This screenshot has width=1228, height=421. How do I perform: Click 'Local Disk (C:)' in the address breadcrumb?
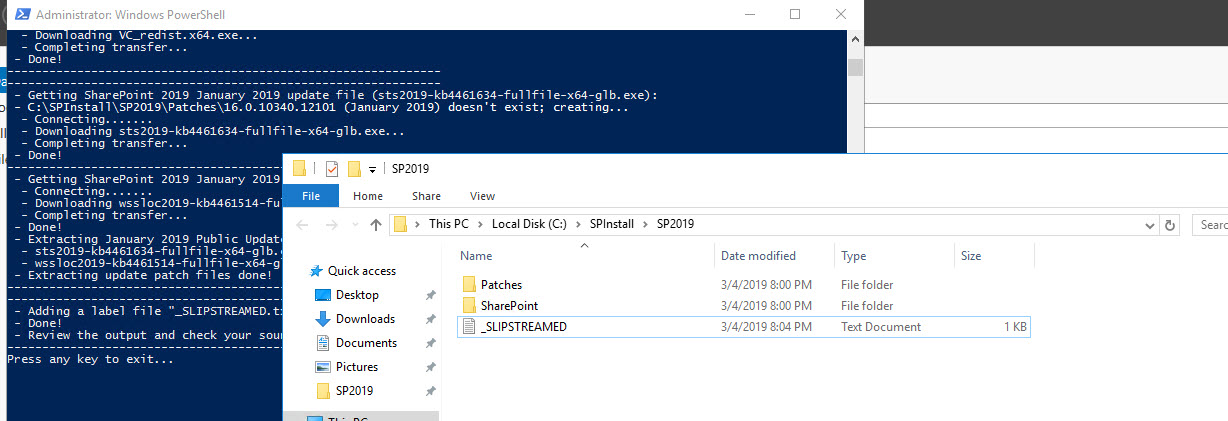pyautogui.click(x=531, y=224)
